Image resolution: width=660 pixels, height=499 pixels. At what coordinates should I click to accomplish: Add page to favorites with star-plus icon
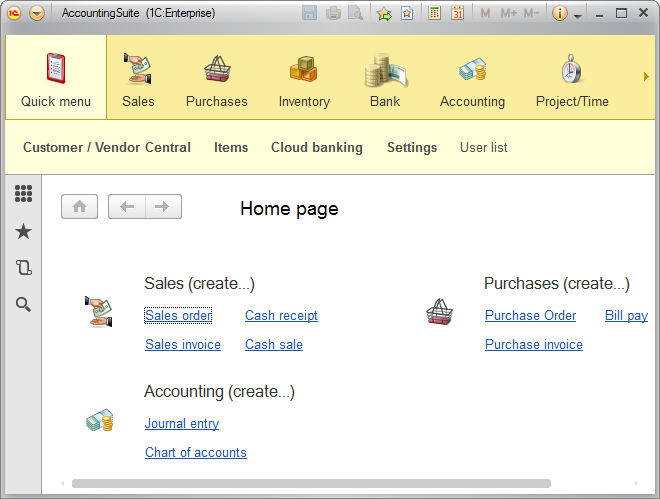pos(384,13)
